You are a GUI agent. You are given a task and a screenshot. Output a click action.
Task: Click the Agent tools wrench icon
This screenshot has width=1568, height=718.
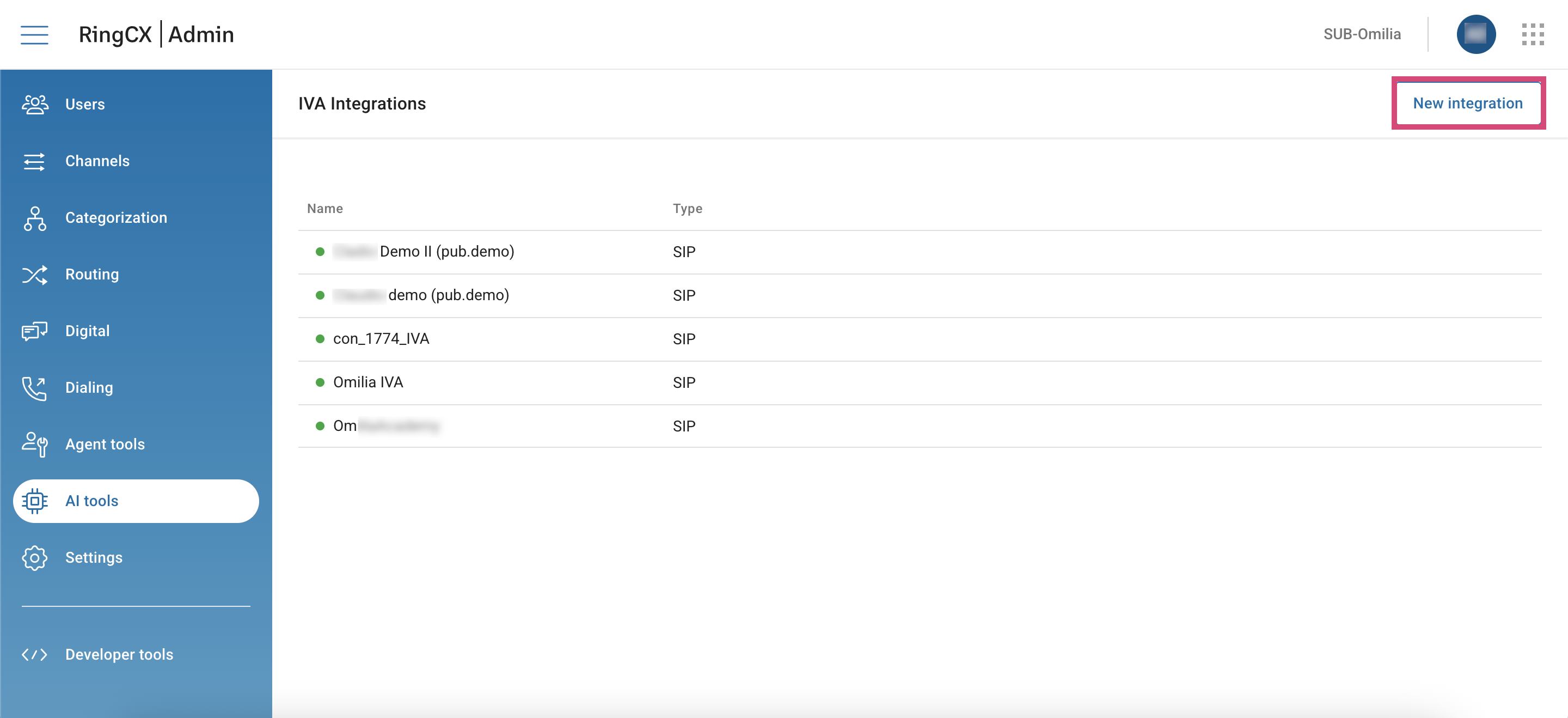pos(35,444)
